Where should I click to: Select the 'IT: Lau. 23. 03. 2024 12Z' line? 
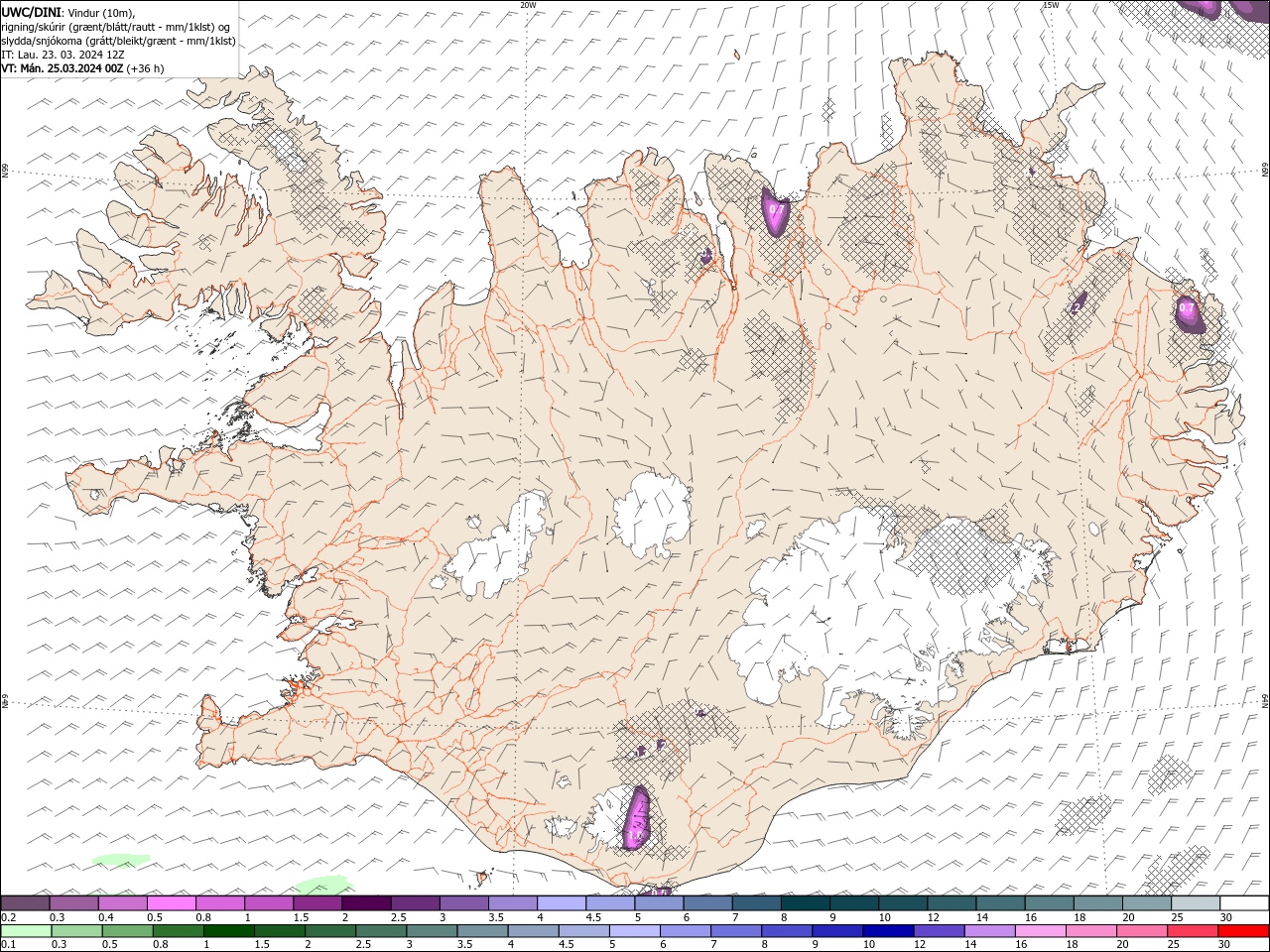pyautogui.click(x=61, y=55)
